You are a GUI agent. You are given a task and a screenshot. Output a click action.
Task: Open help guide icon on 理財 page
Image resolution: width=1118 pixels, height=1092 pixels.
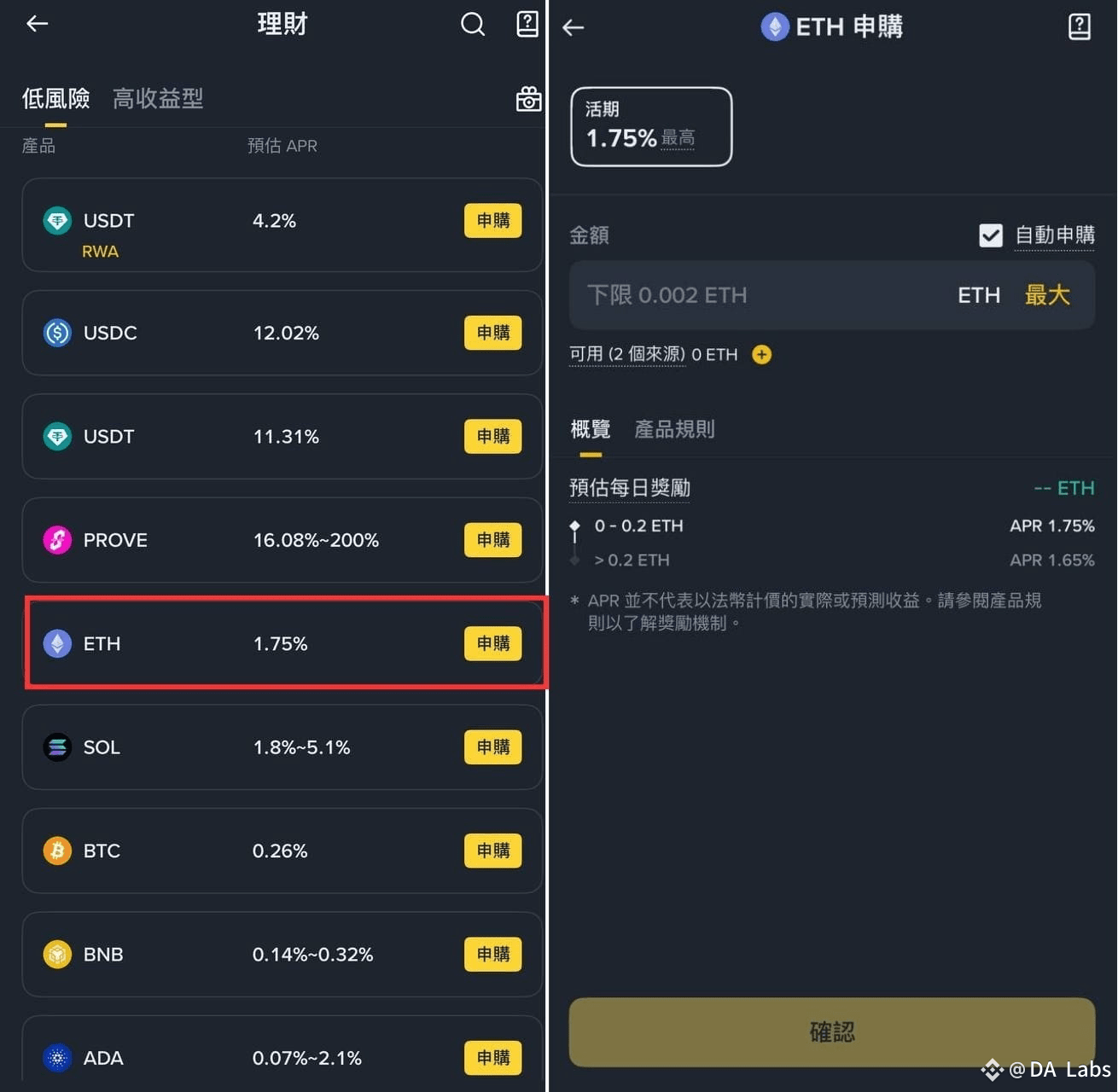(x=527, y=24)
